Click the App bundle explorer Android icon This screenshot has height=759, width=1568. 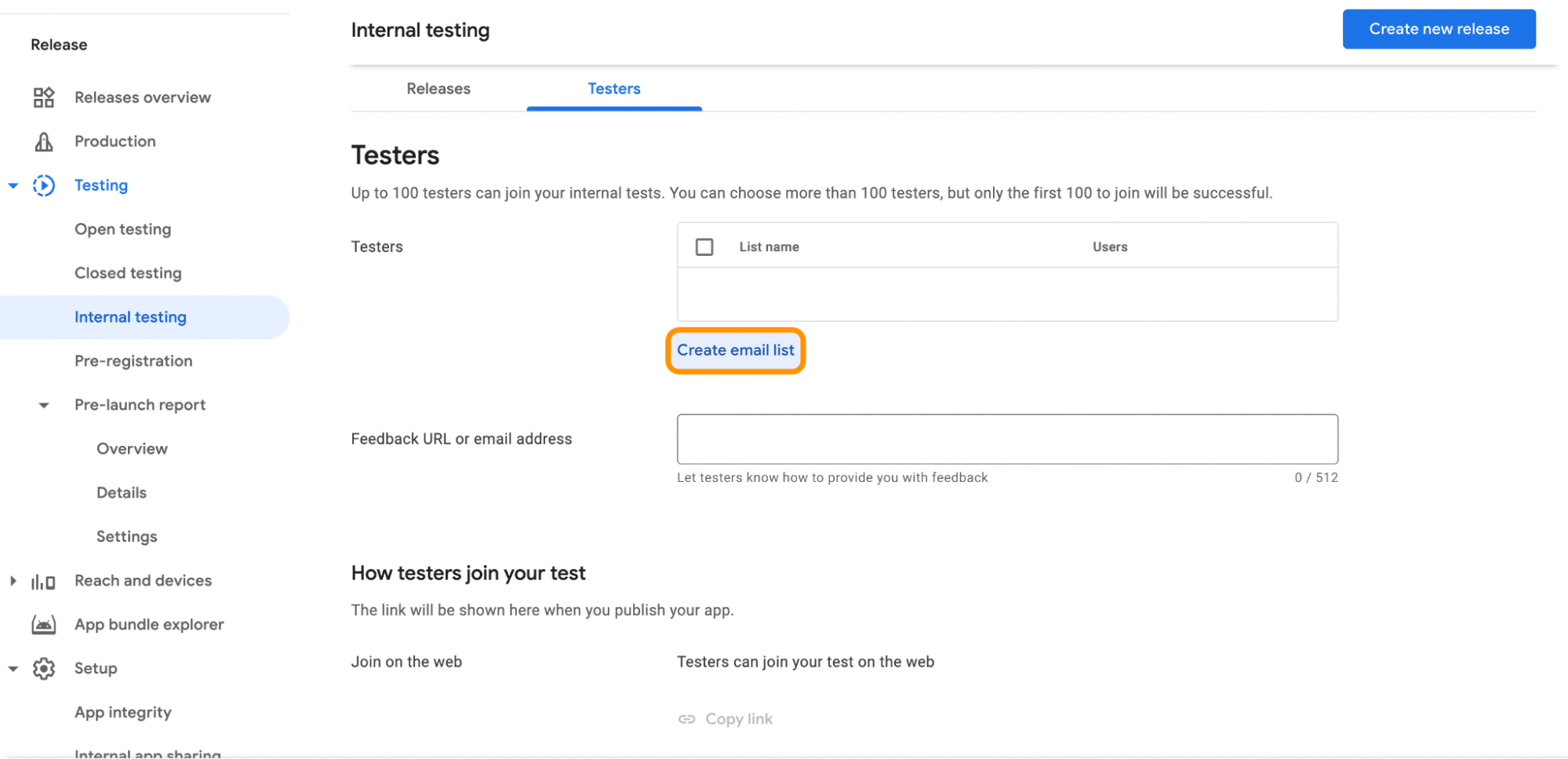44,625
